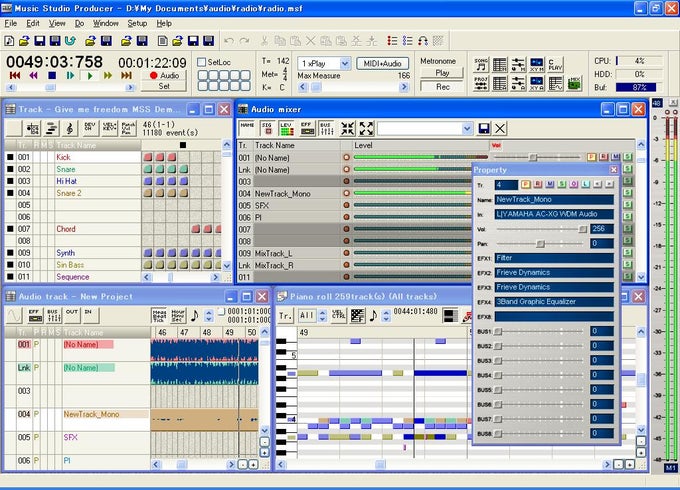This screenshot has height=490, width=680.
Task: Toggle blue M mute button in Property panel
Action: click(x=550, y=184)
